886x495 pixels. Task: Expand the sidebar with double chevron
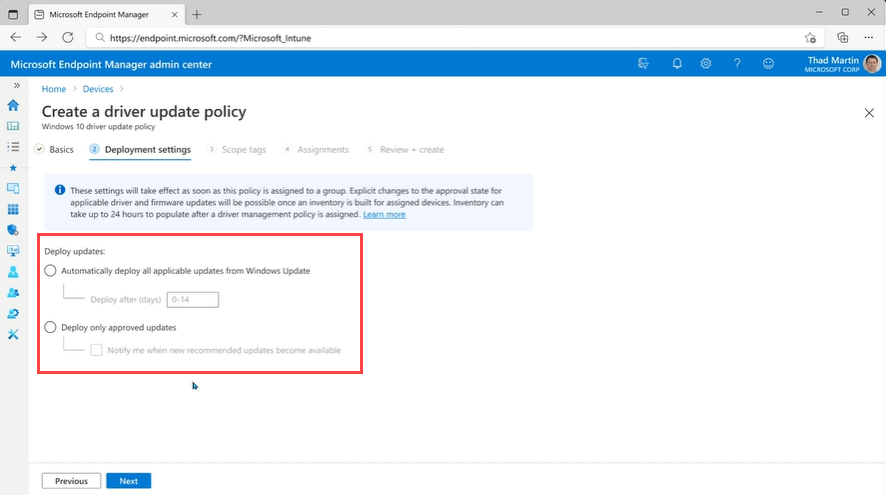click(x=17, y=85)
